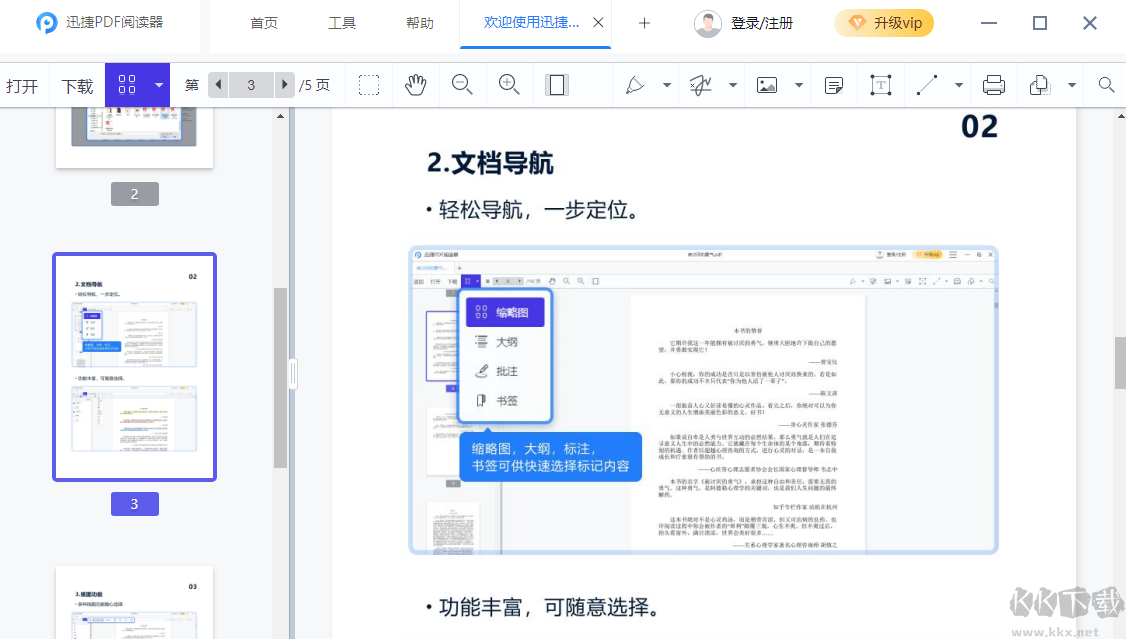Start a document search with magnifier icon
This screenshot has height=639, width=1126.
[1105, 85]
